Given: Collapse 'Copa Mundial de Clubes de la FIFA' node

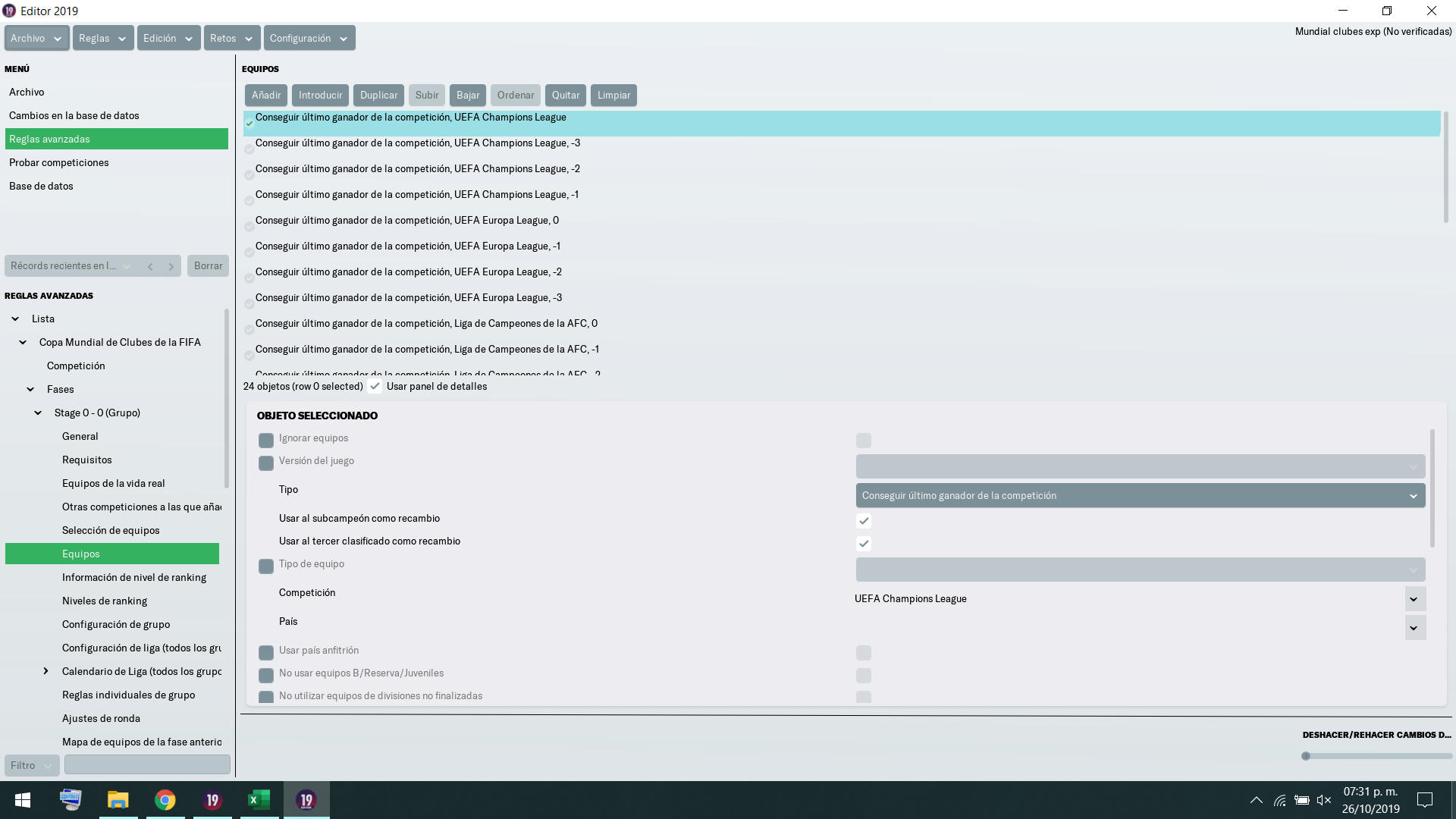Looking at the screenshot, I should point(23,343).
